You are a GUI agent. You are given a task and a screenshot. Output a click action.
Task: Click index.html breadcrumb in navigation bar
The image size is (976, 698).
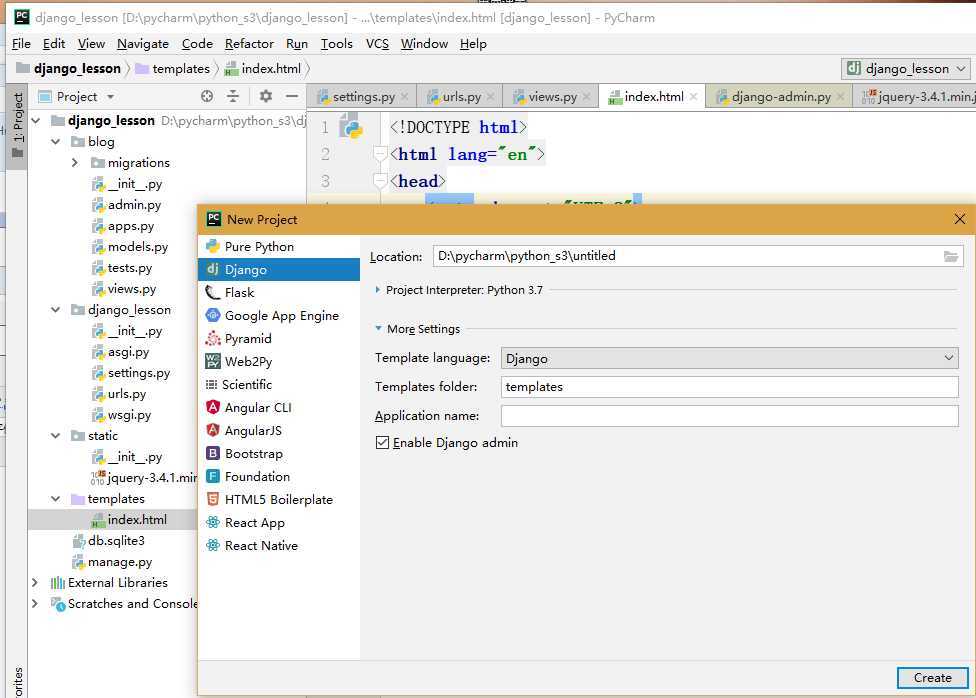click(x=263, y=69)
